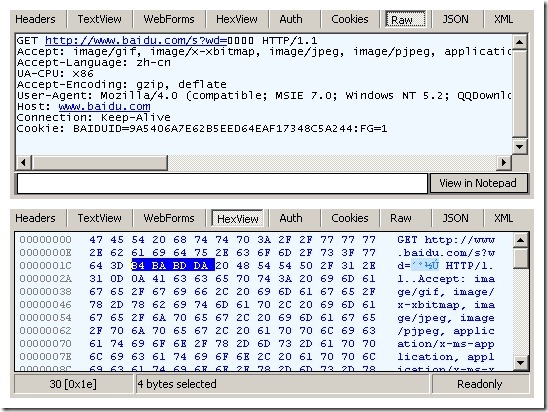Click ASCII text 'ge/gif, image/'
This screenshot has height=412, width=548.
coord(446,292)
